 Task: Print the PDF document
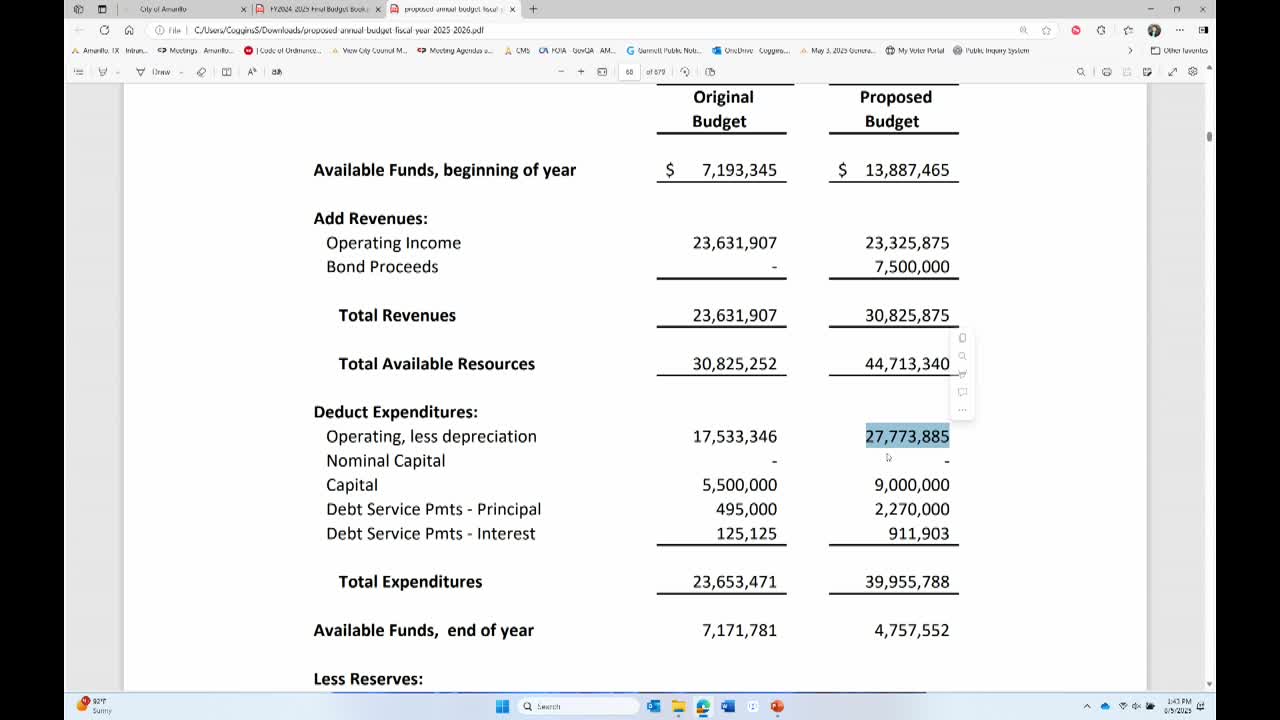point(1106,72)
